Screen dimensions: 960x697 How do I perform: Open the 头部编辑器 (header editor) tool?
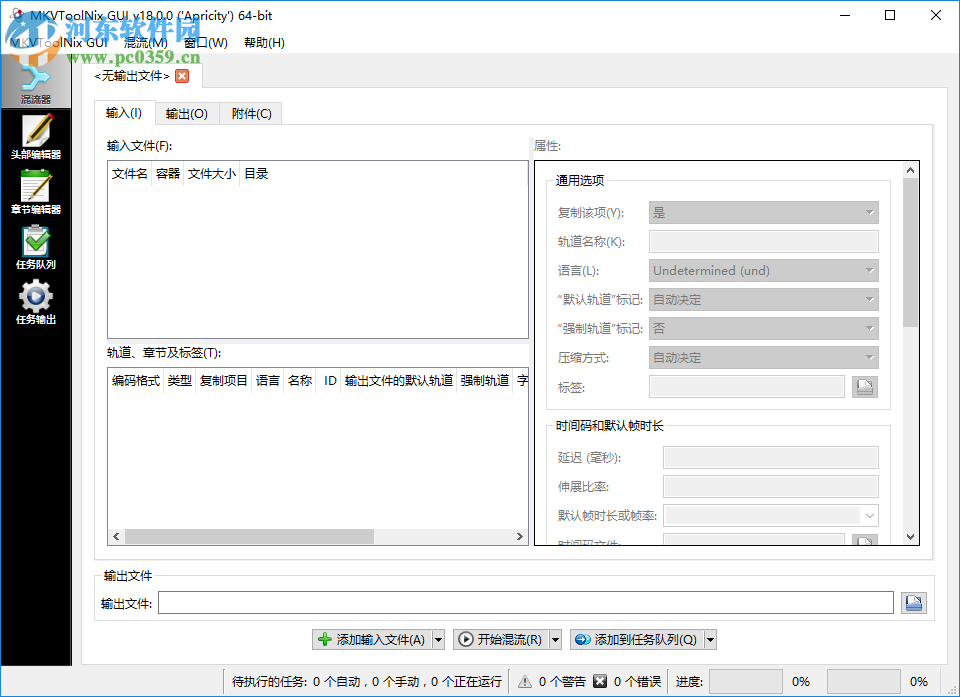click(36, 135)
